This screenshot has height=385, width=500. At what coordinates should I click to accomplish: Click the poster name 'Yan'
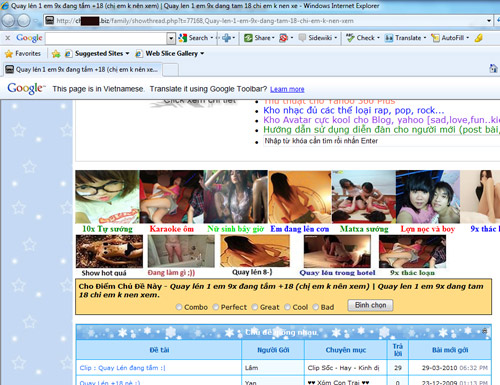[x=251, y=382]
